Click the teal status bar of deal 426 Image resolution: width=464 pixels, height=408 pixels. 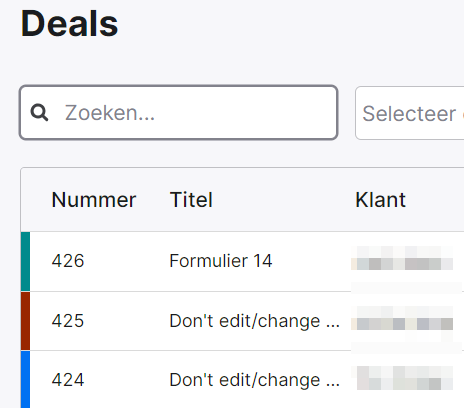[25, 261]
